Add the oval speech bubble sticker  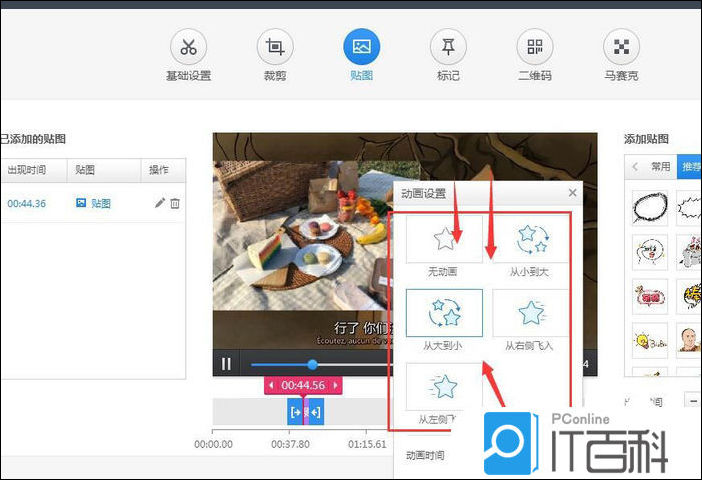pyautogui.click(x=650, y=208)
